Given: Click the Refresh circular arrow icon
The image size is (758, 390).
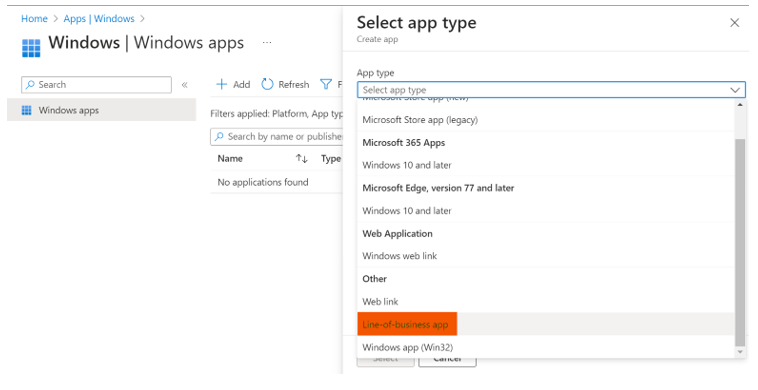Looking at the screenshot, I should point(267,85).
